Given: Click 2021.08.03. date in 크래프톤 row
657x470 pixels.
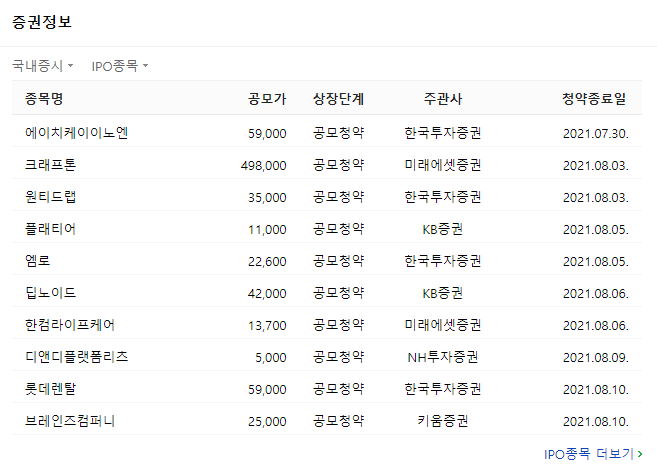Looking at the screenshot, I should [595, 165].
